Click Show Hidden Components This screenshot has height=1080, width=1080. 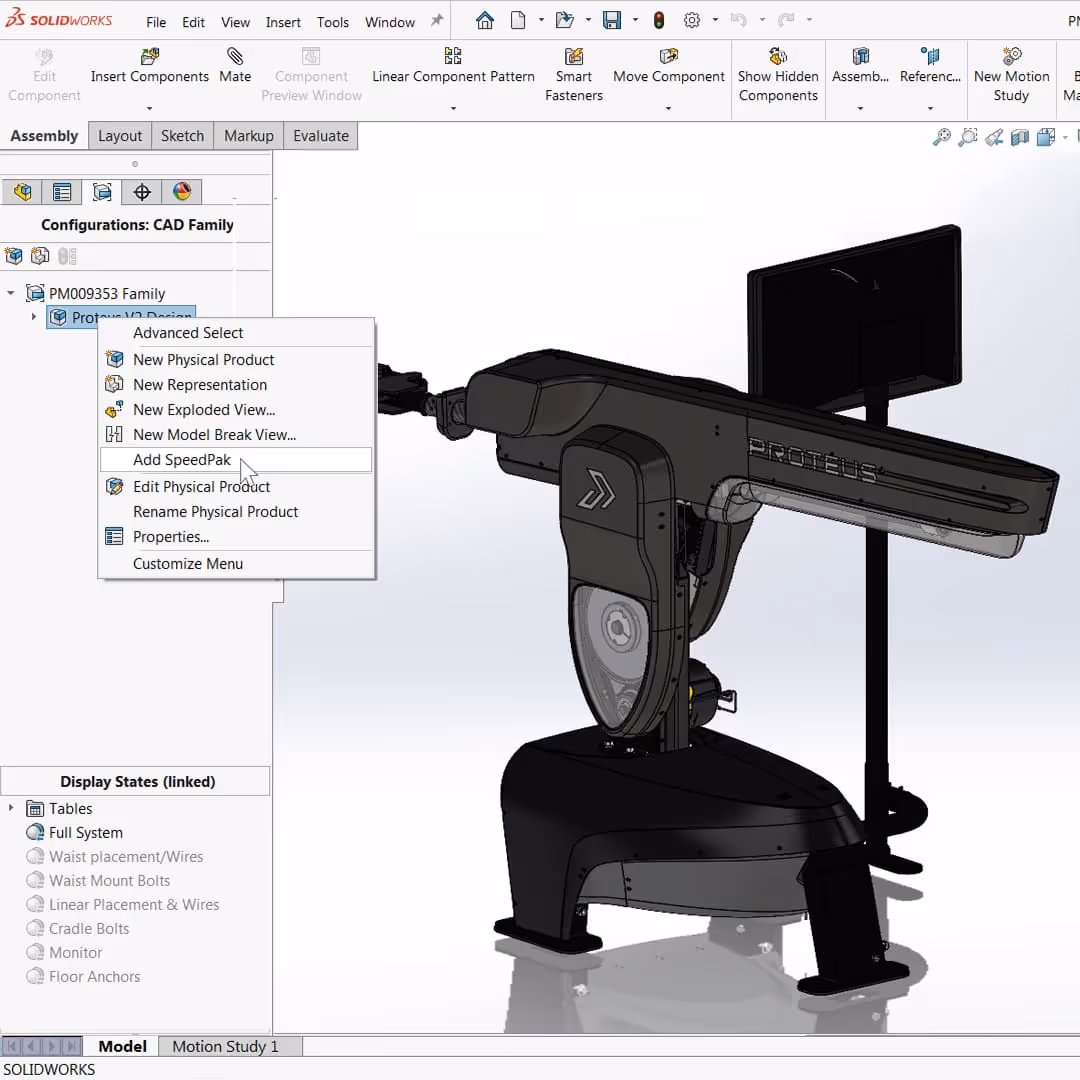[778, 75]
